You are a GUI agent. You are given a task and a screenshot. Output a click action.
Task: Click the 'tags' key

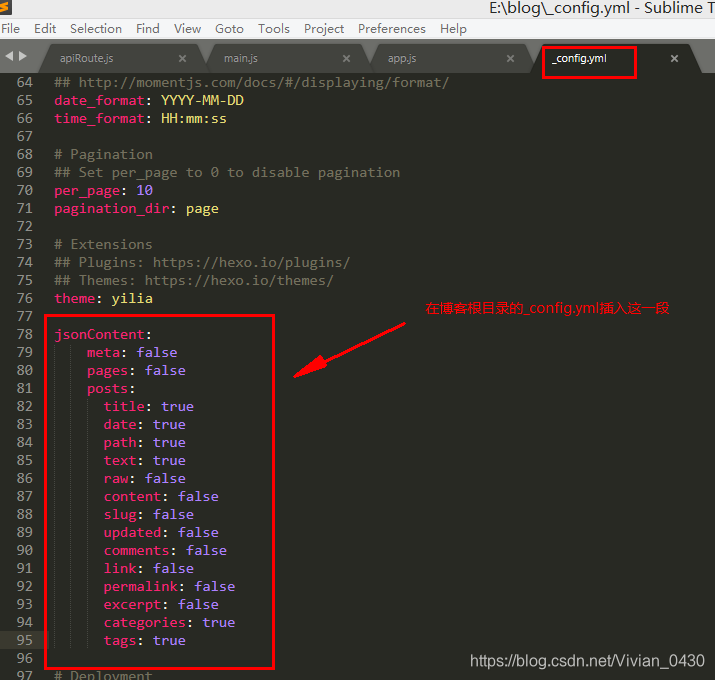(120, 641)
